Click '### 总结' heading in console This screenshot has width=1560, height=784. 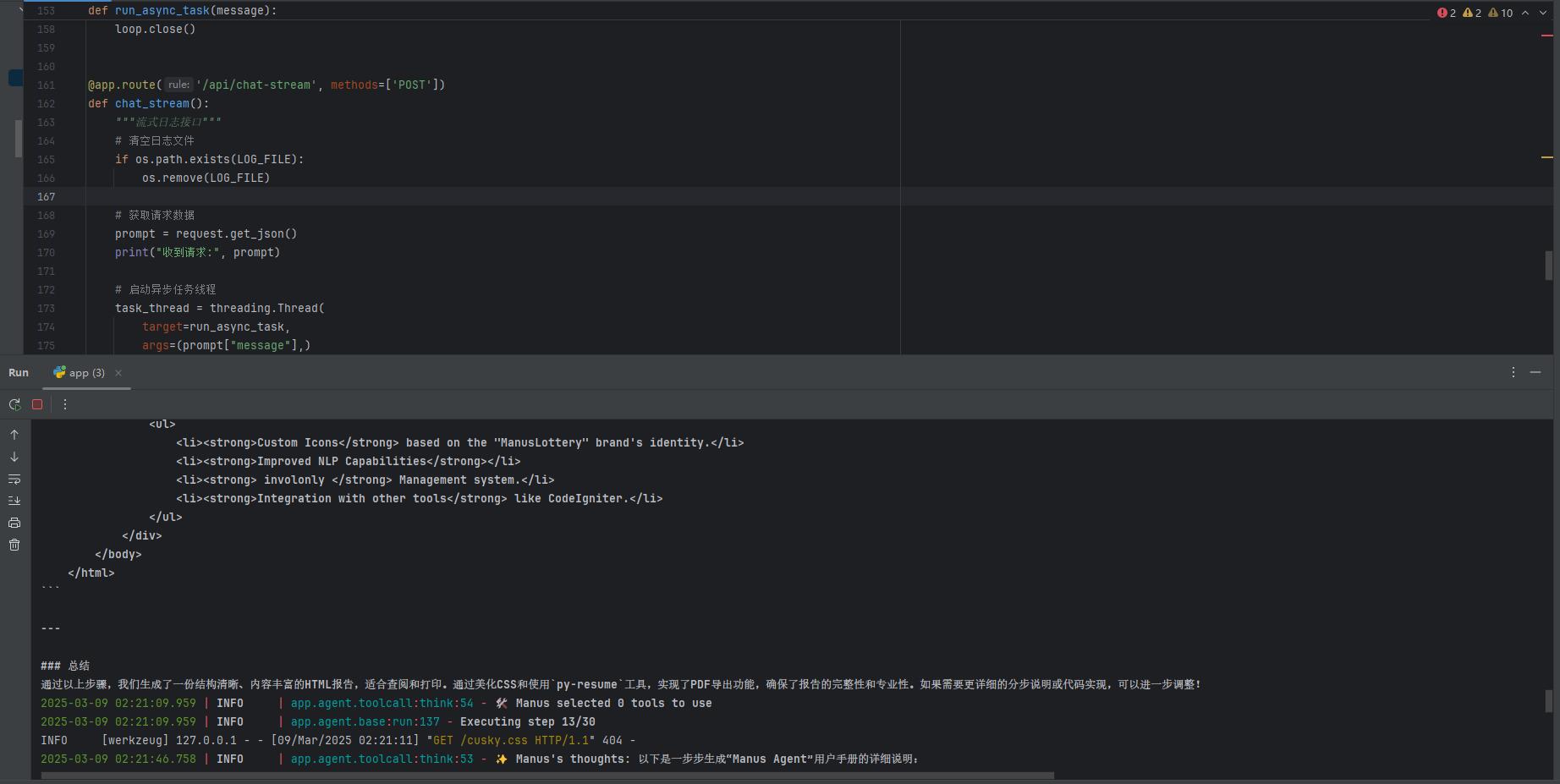pyautogui.click(x=65, y=666)
